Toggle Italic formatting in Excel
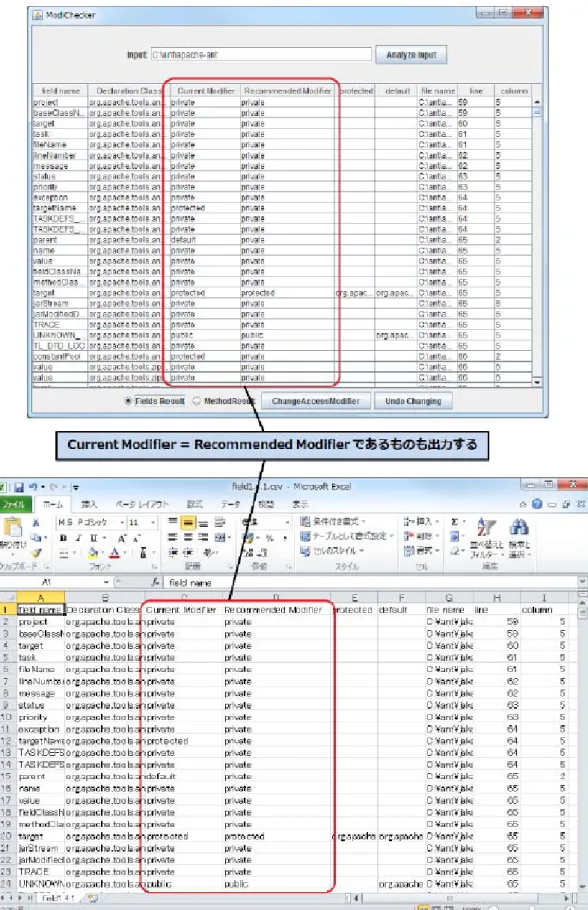 [78, 538]
